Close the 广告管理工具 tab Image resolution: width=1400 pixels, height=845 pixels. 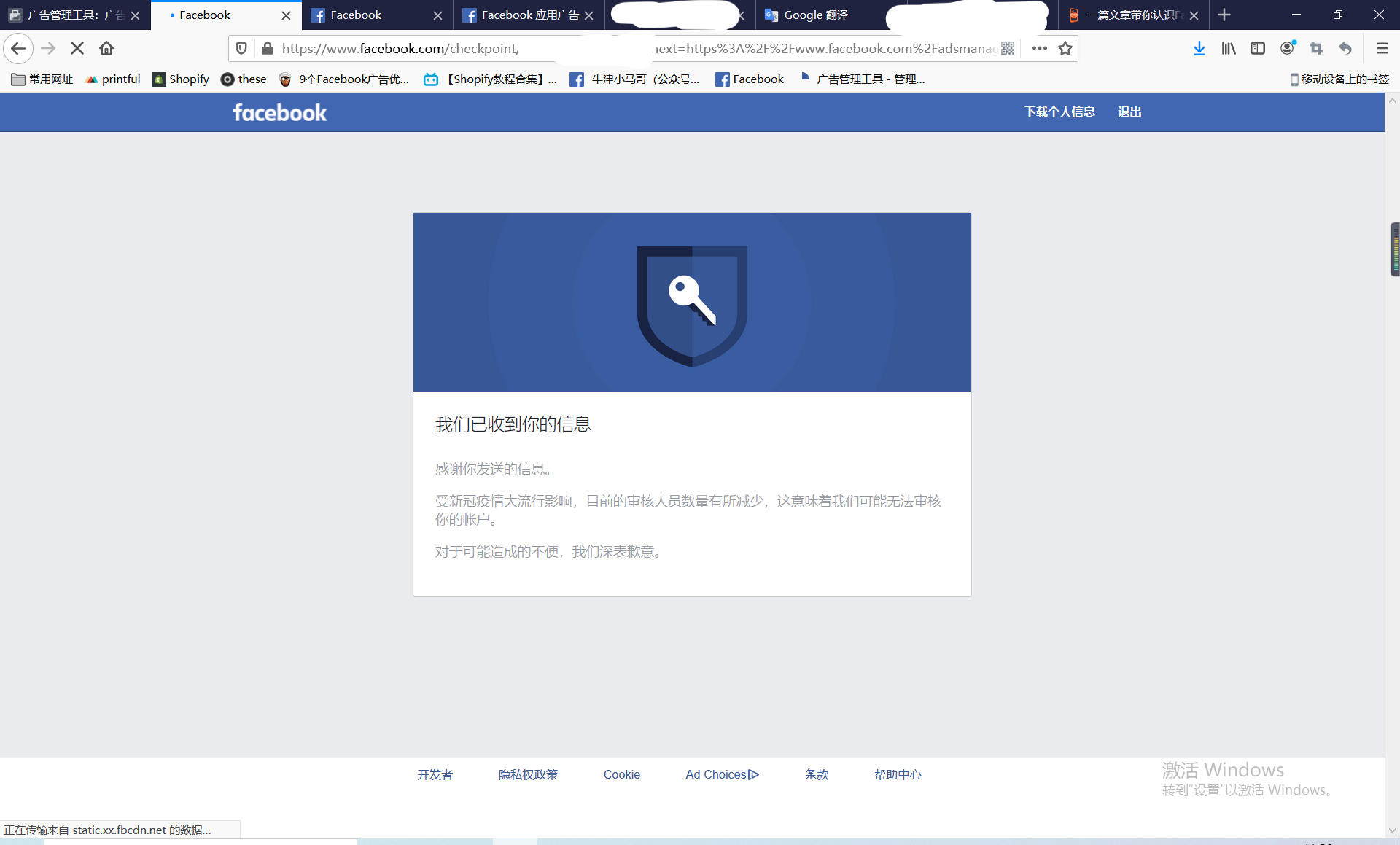click(x=135, y=15)
